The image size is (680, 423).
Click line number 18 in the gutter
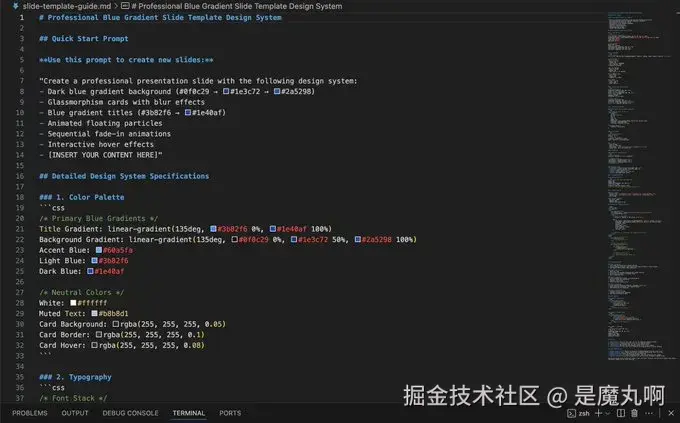(x=20, y=197)
